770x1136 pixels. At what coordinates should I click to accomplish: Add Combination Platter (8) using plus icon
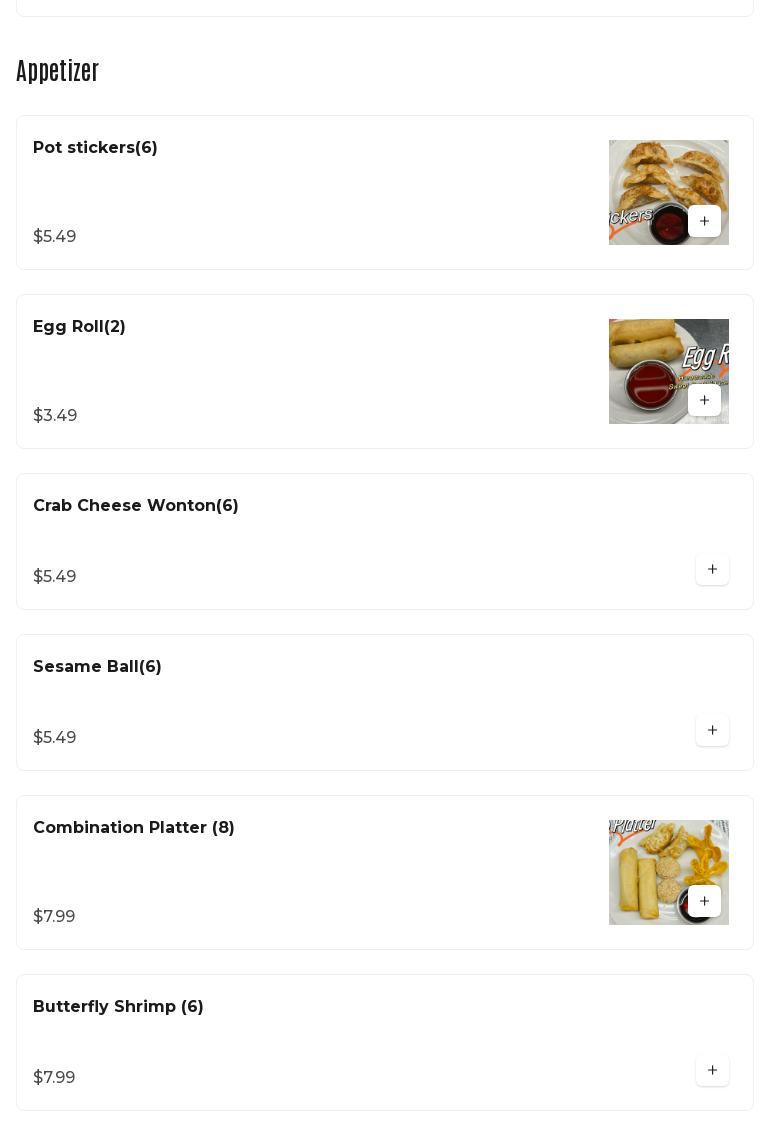point(704,901)
